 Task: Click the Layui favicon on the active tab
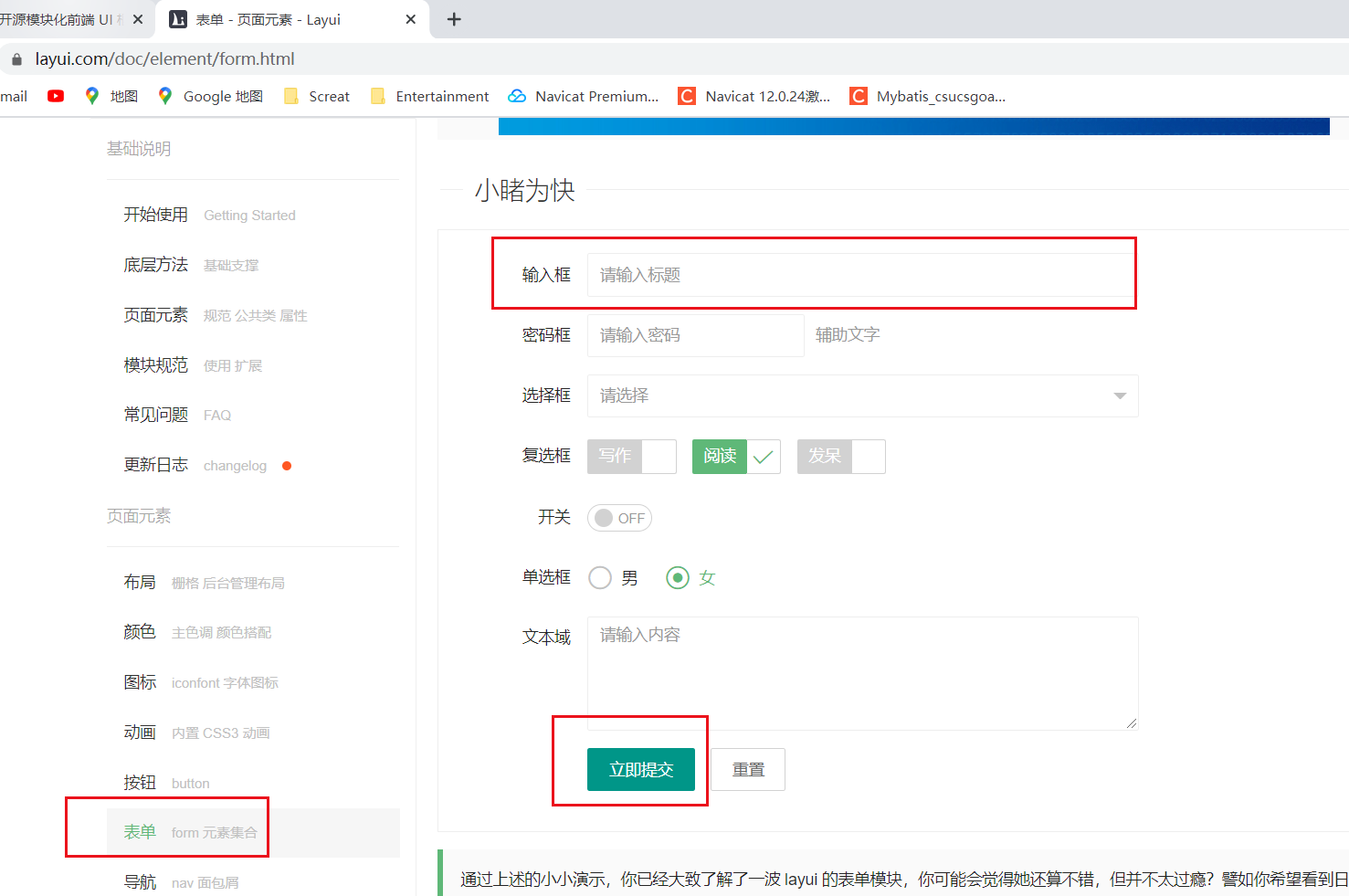tap(178, 17)
